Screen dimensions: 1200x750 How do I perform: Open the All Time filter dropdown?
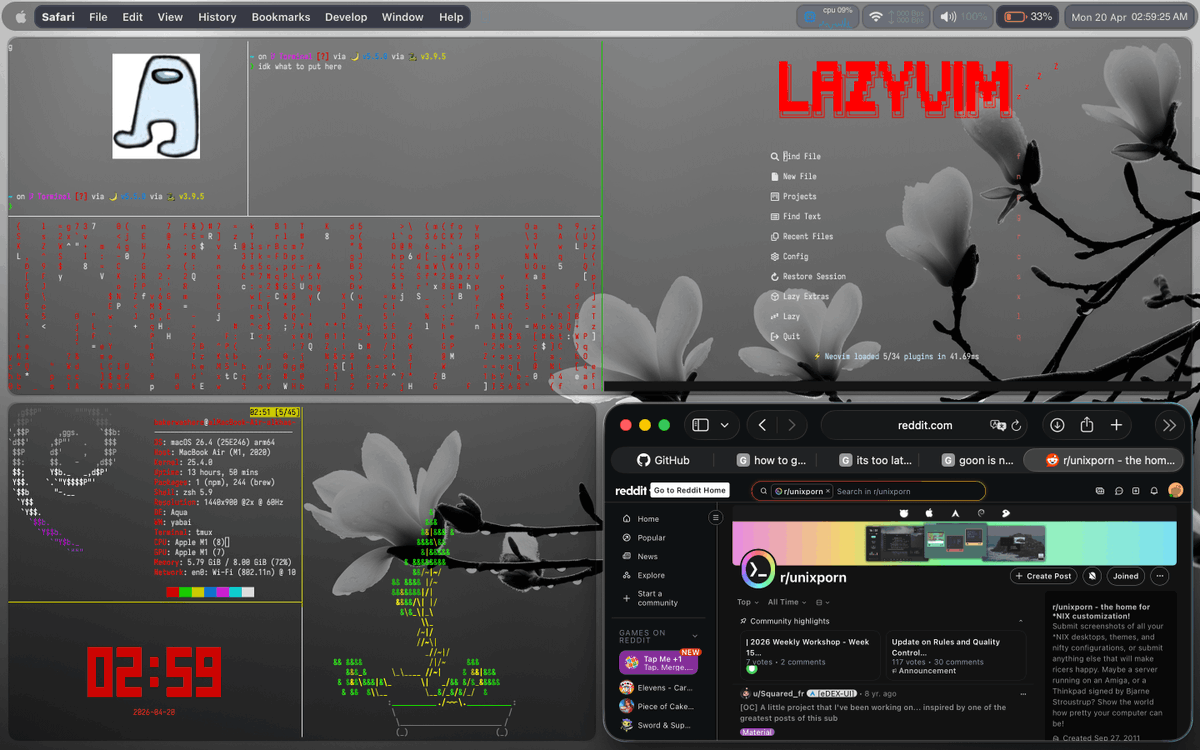point(786,602)
